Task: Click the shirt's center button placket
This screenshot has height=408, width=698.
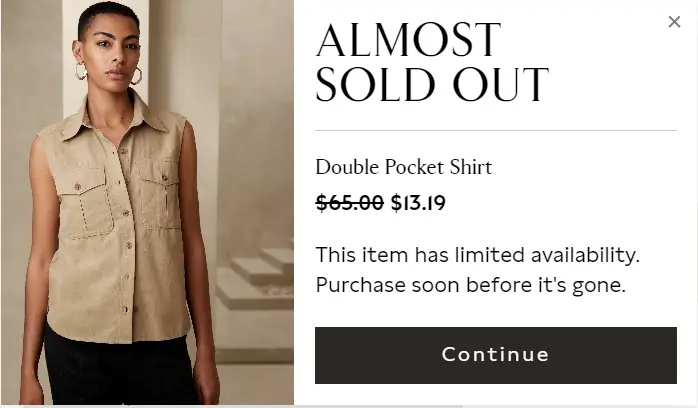Action: coord(125,230)
